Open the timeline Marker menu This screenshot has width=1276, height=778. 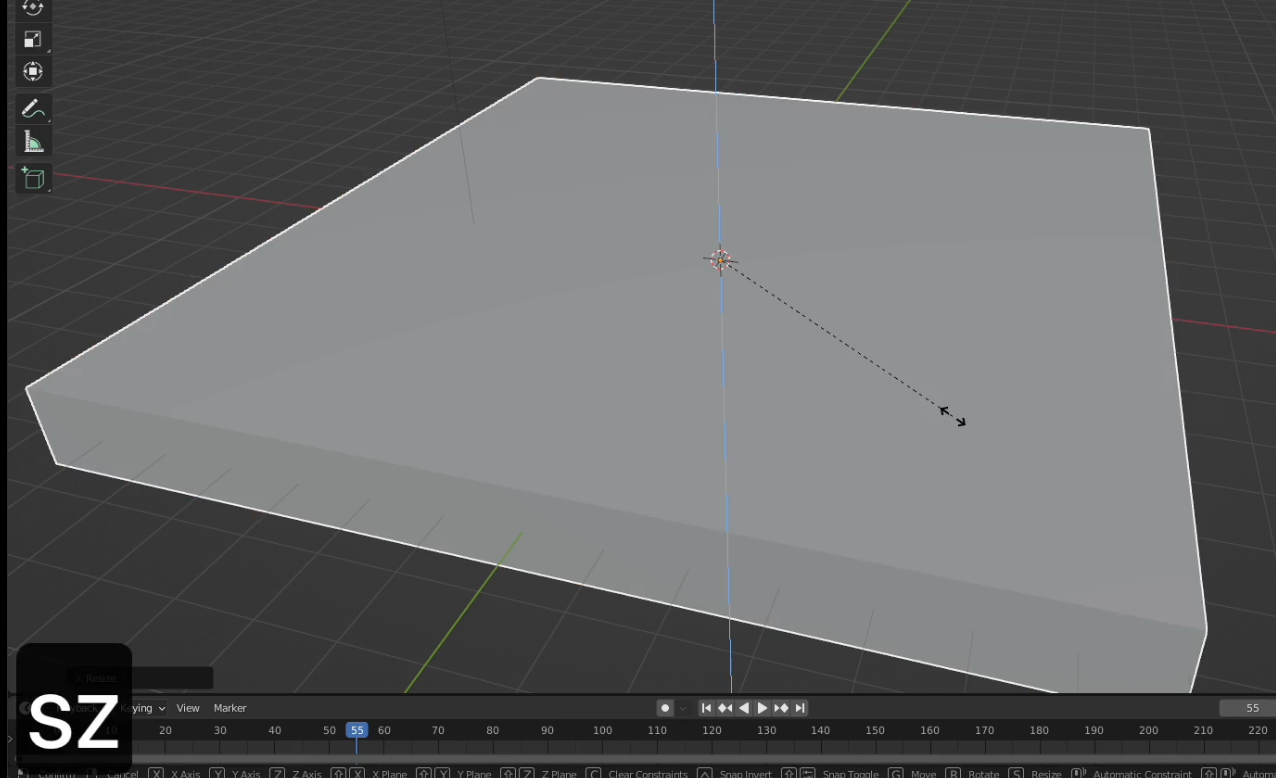[230, 708]
